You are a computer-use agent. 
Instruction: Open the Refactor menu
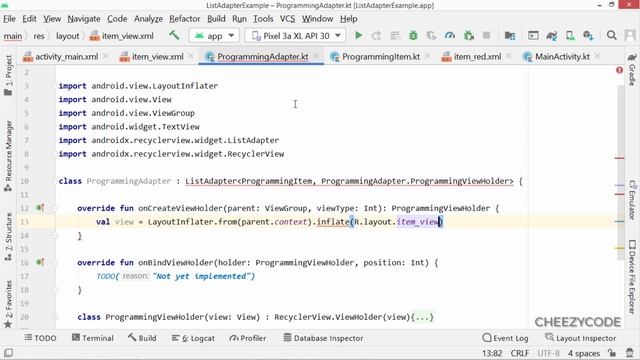(184, 19)
